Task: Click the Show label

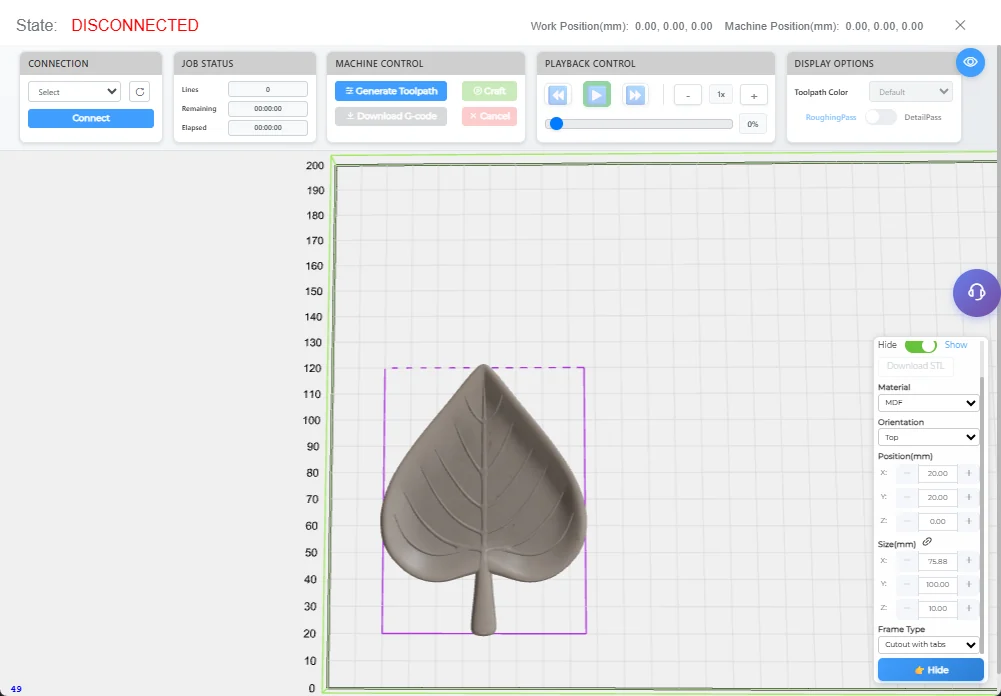Action: (x=956, y=345)
